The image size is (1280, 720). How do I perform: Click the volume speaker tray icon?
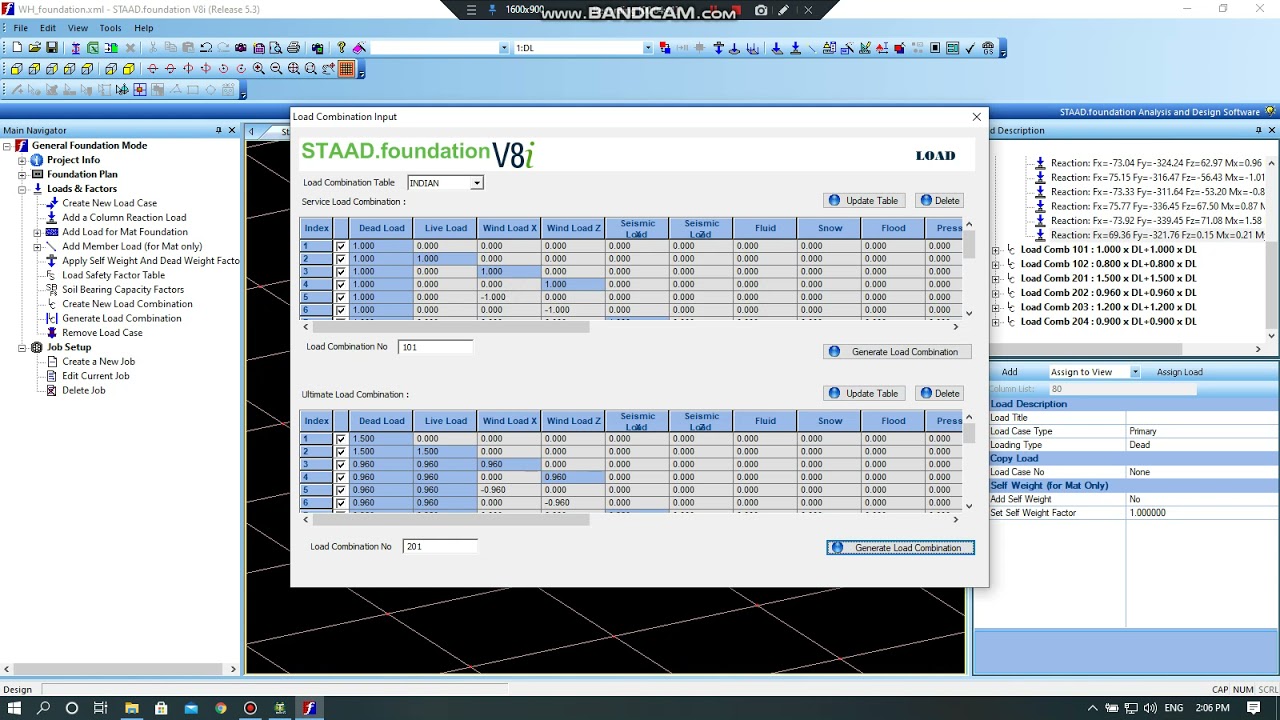click(x=1150, y=708)
